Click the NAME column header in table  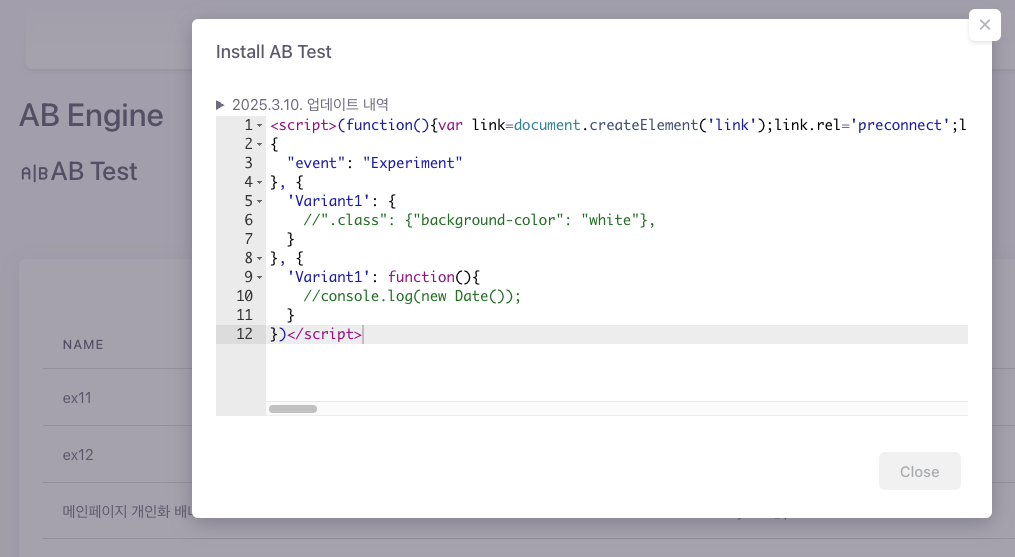(x=83, y=345)
